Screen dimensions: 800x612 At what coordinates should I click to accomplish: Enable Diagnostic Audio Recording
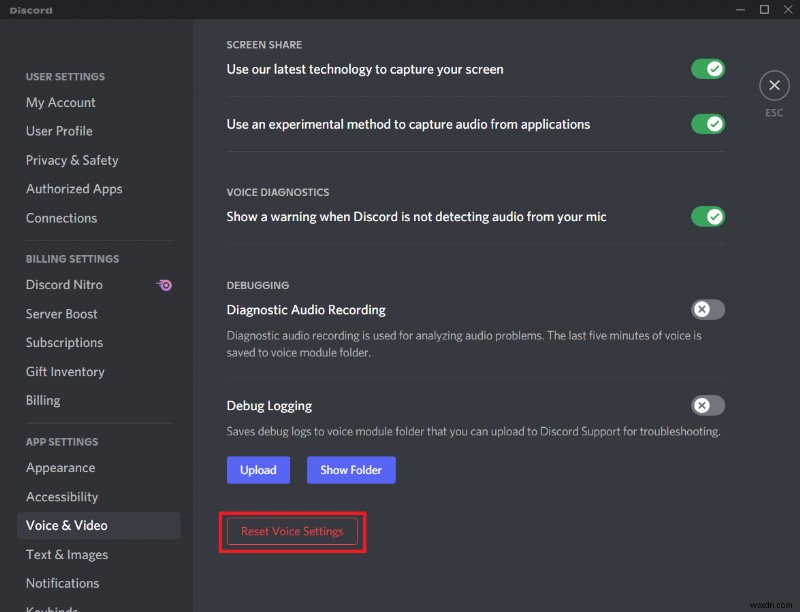coord(708,310)
